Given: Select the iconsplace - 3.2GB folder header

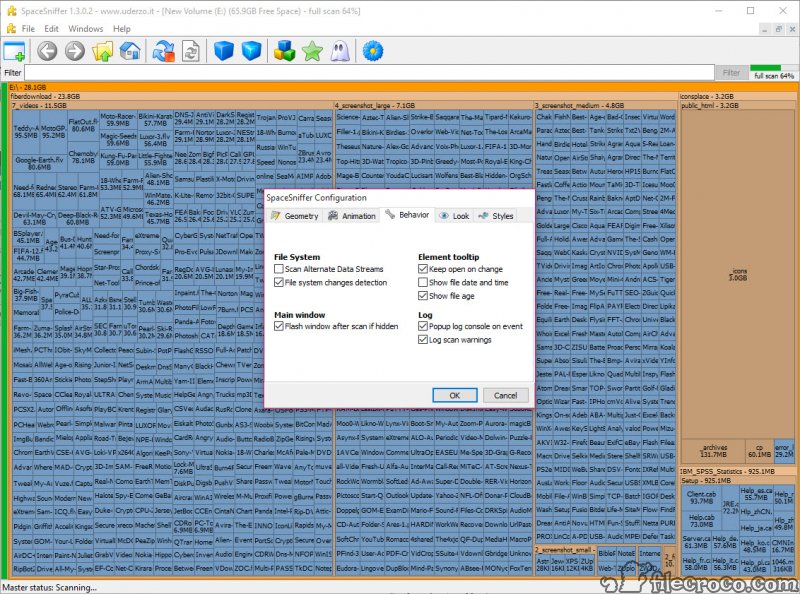Looking at the screenshot, I should 738,96.
